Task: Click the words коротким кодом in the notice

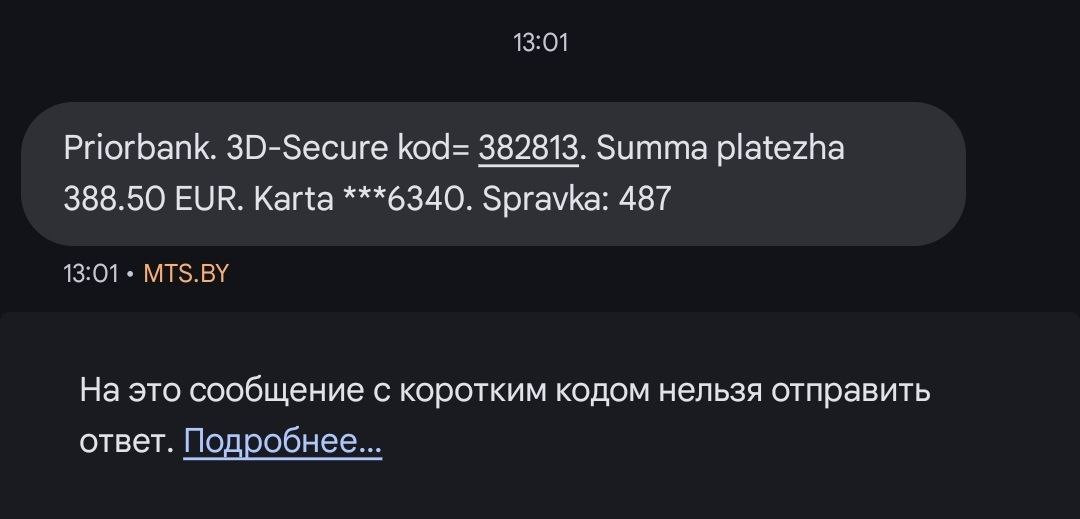Action: (x=524, y=390)
